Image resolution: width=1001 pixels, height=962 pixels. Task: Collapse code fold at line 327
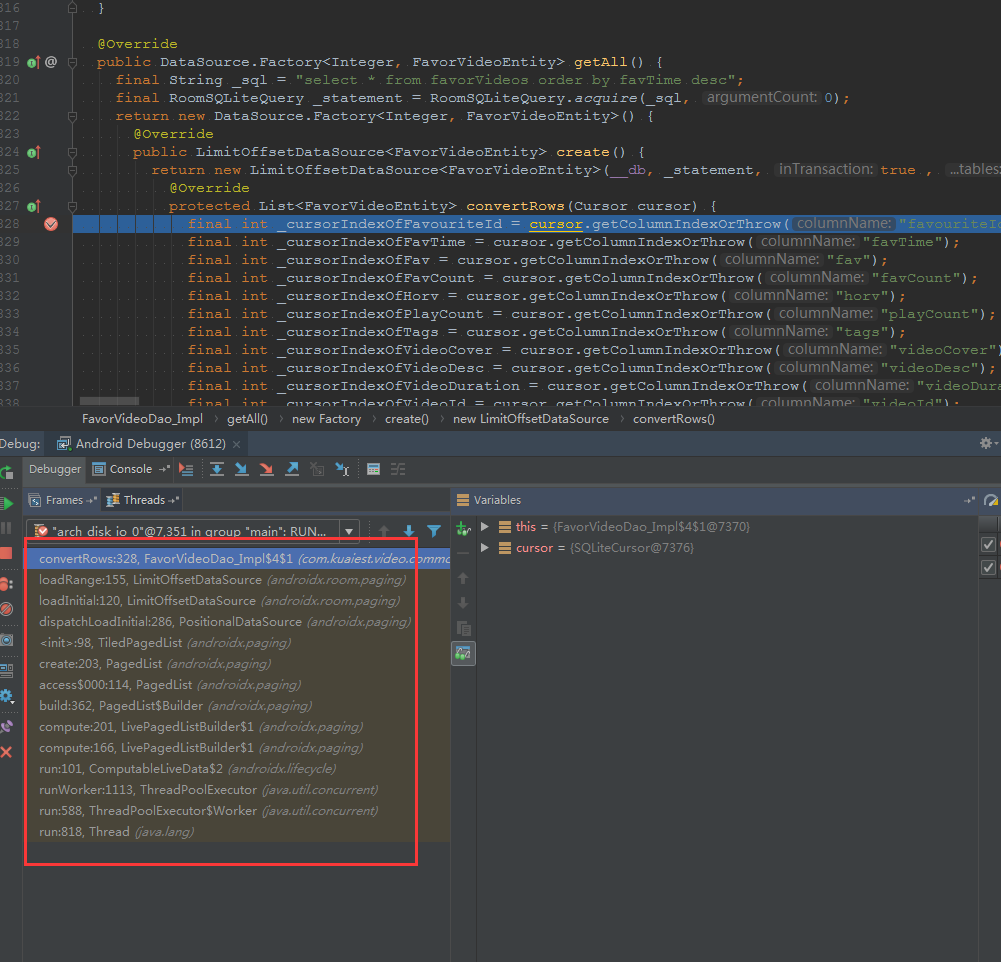point(72,206)
